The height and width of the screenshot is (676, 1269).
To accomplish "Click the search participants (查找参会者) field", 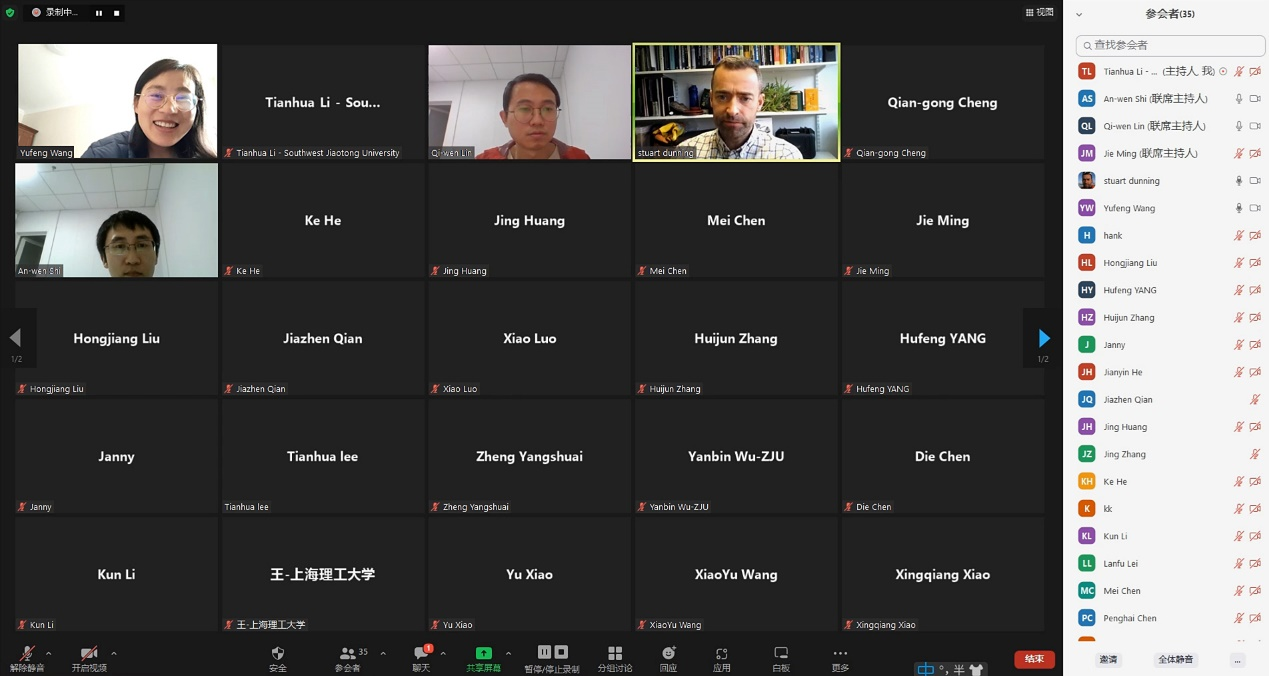I will 1170,45.
